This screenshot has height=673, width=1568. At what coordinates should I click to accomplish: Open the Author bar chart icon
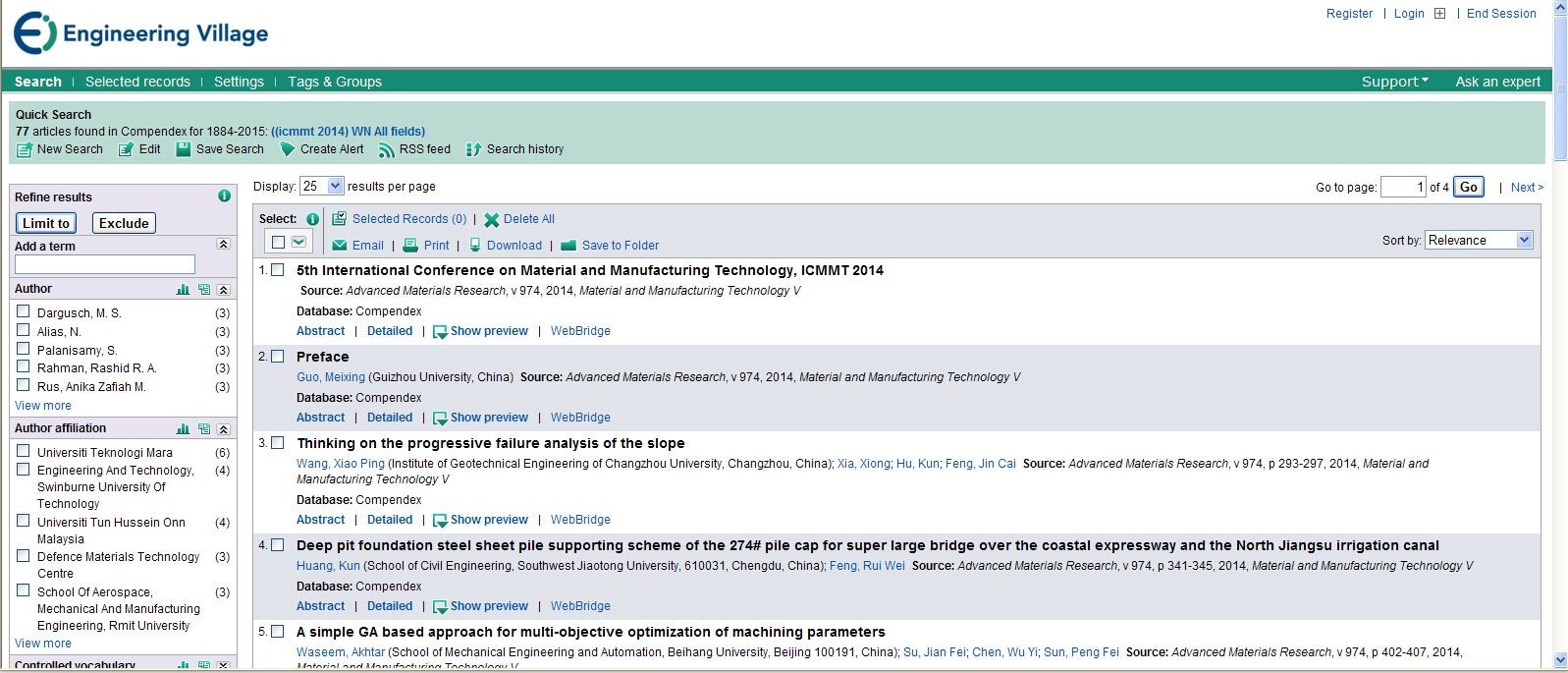pos(183,290)
